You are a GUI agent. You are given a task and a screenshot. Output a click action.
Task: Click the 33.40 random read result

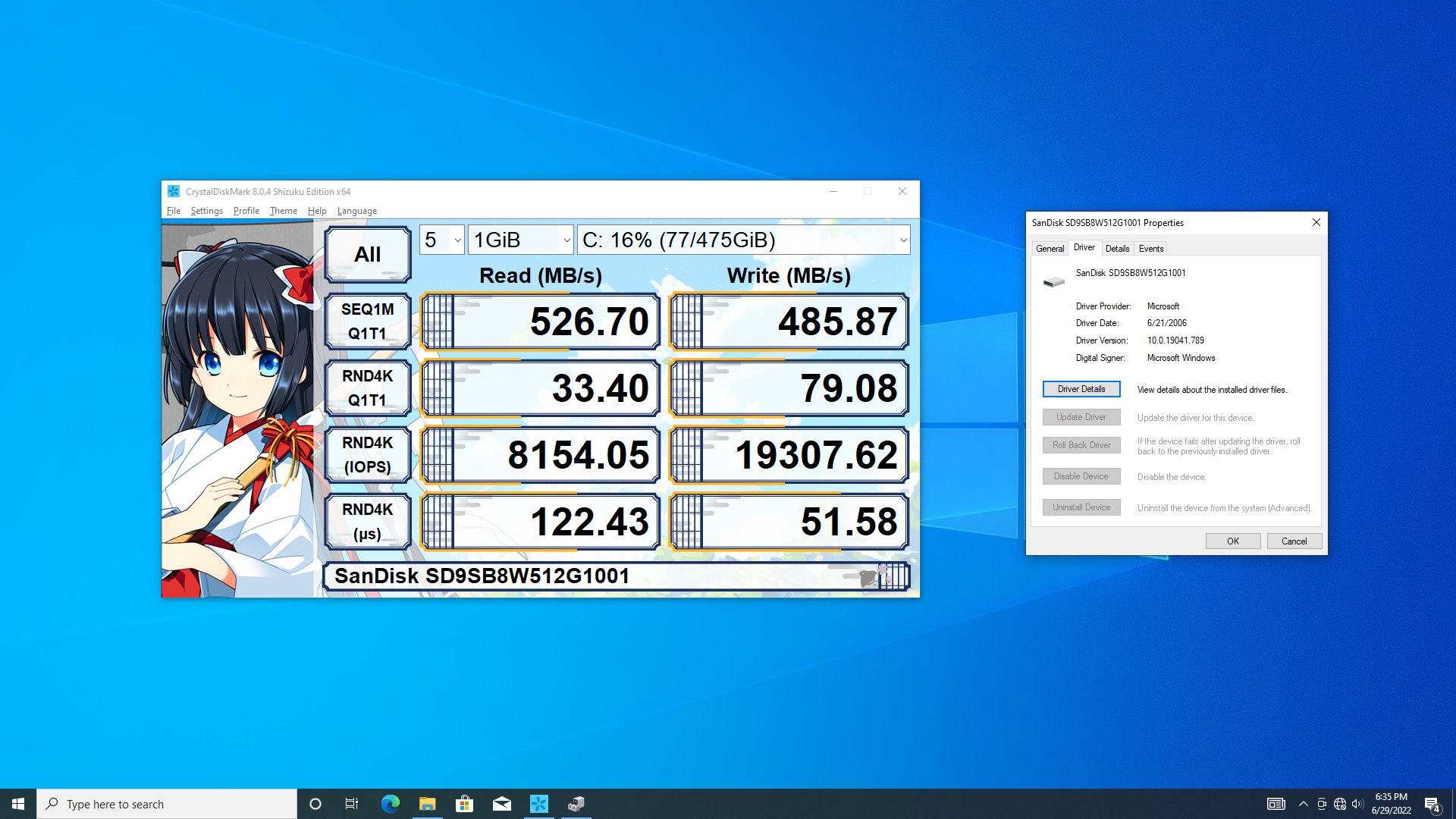[x=540, y=388]
